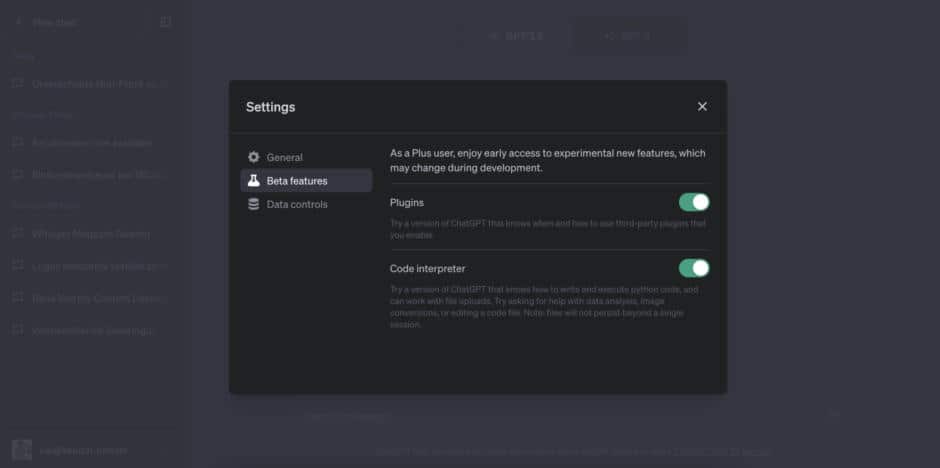Click the Plugins label
The height and width of the screenshot is (468, 940).
coord(406,203)
